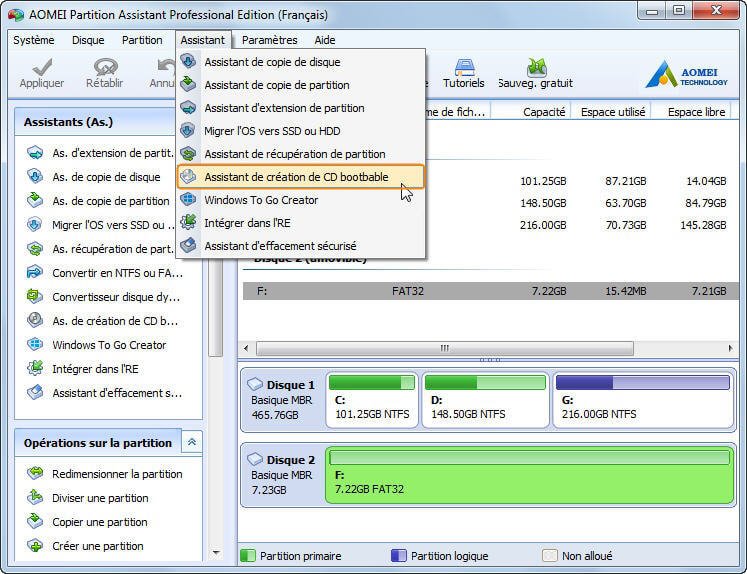Viewport: 747px width, 574px height.
Task: Select the D: 148.50GB NTFS partition block
Action: (485, 400)
